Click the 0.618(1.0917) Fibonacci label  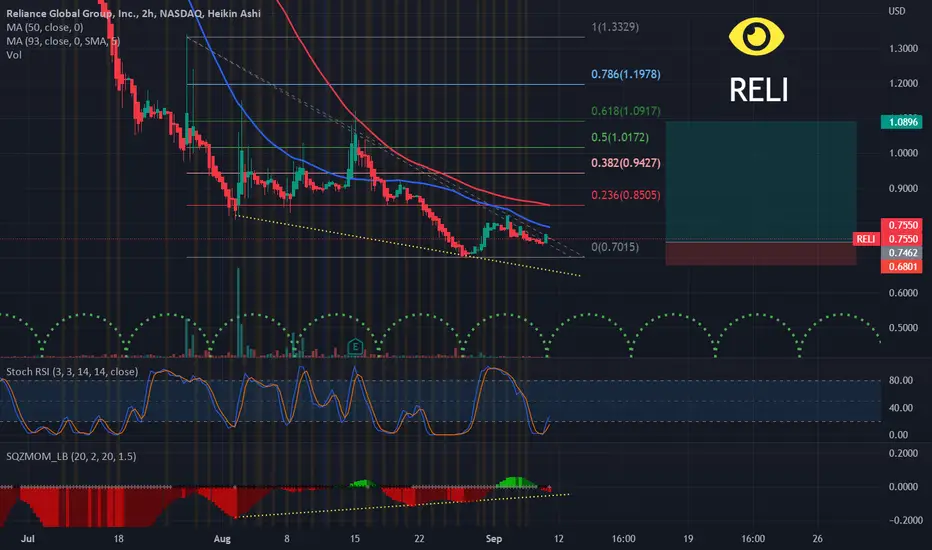(625, 111)
